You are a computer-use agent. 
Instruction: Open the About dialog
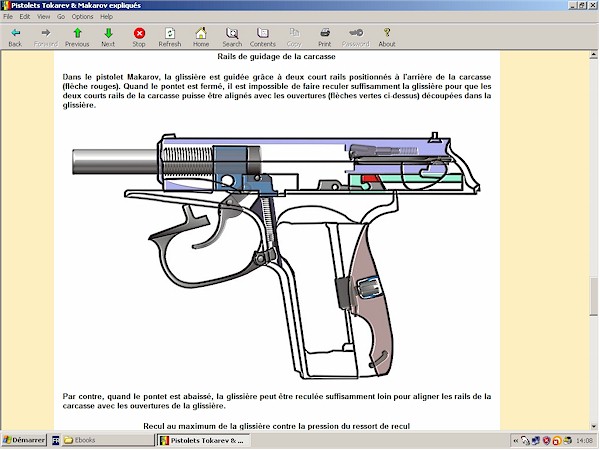387,37
